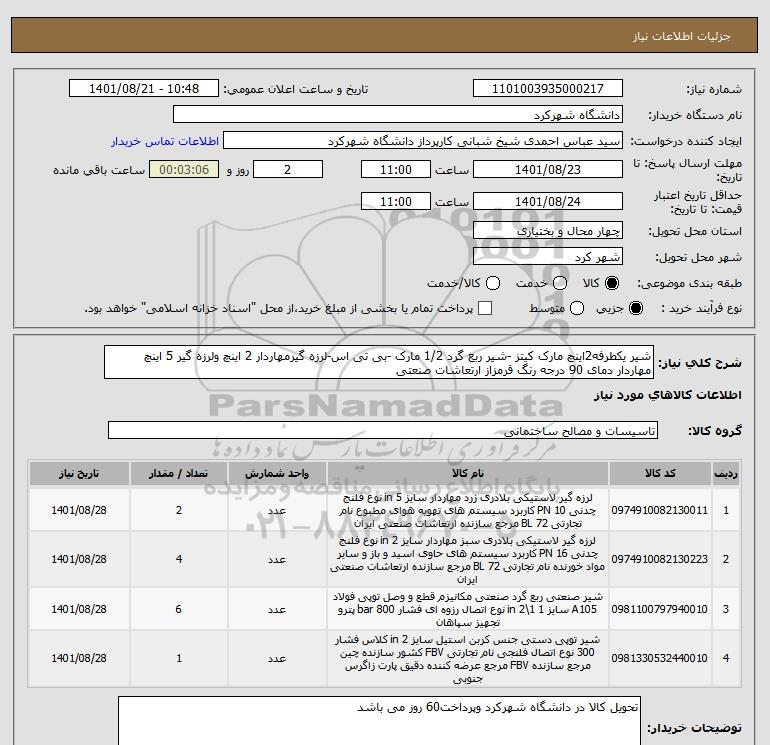
Task: Click row 3 product name شیر صنعتی ربع گرد
Action: [467, 609]
